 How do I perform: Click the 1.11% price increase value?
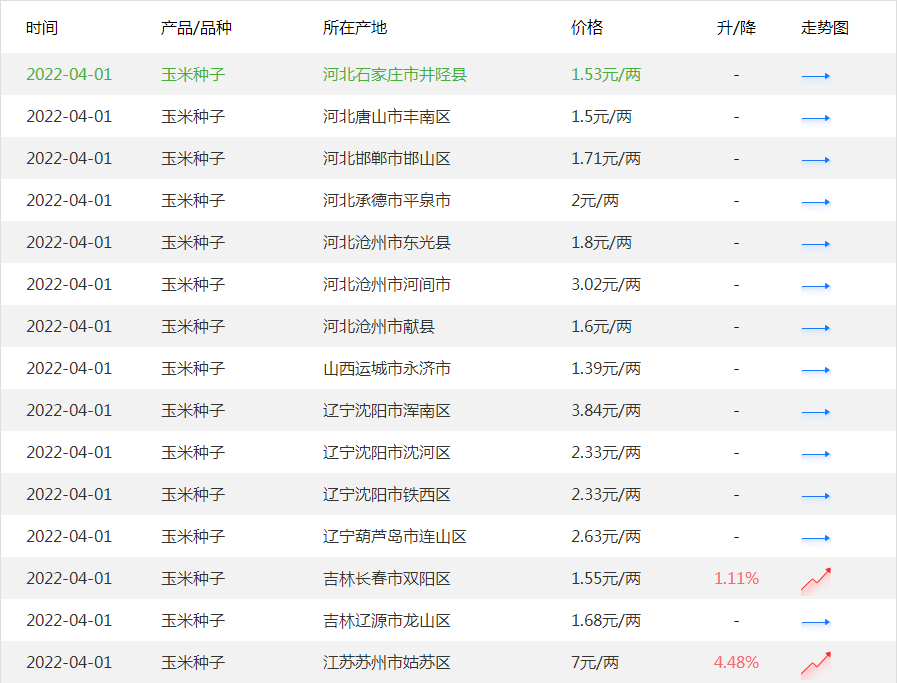[736, 578]
